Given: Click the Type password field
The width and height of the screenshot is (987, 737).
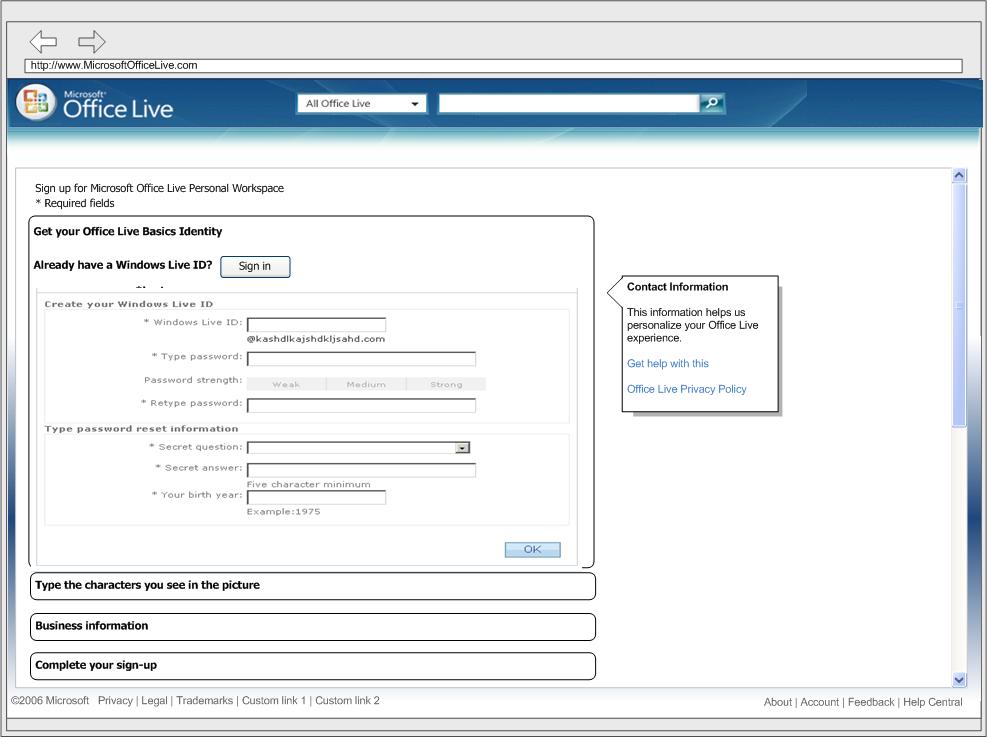Looking at the screenshot, I should coord(361,359).
